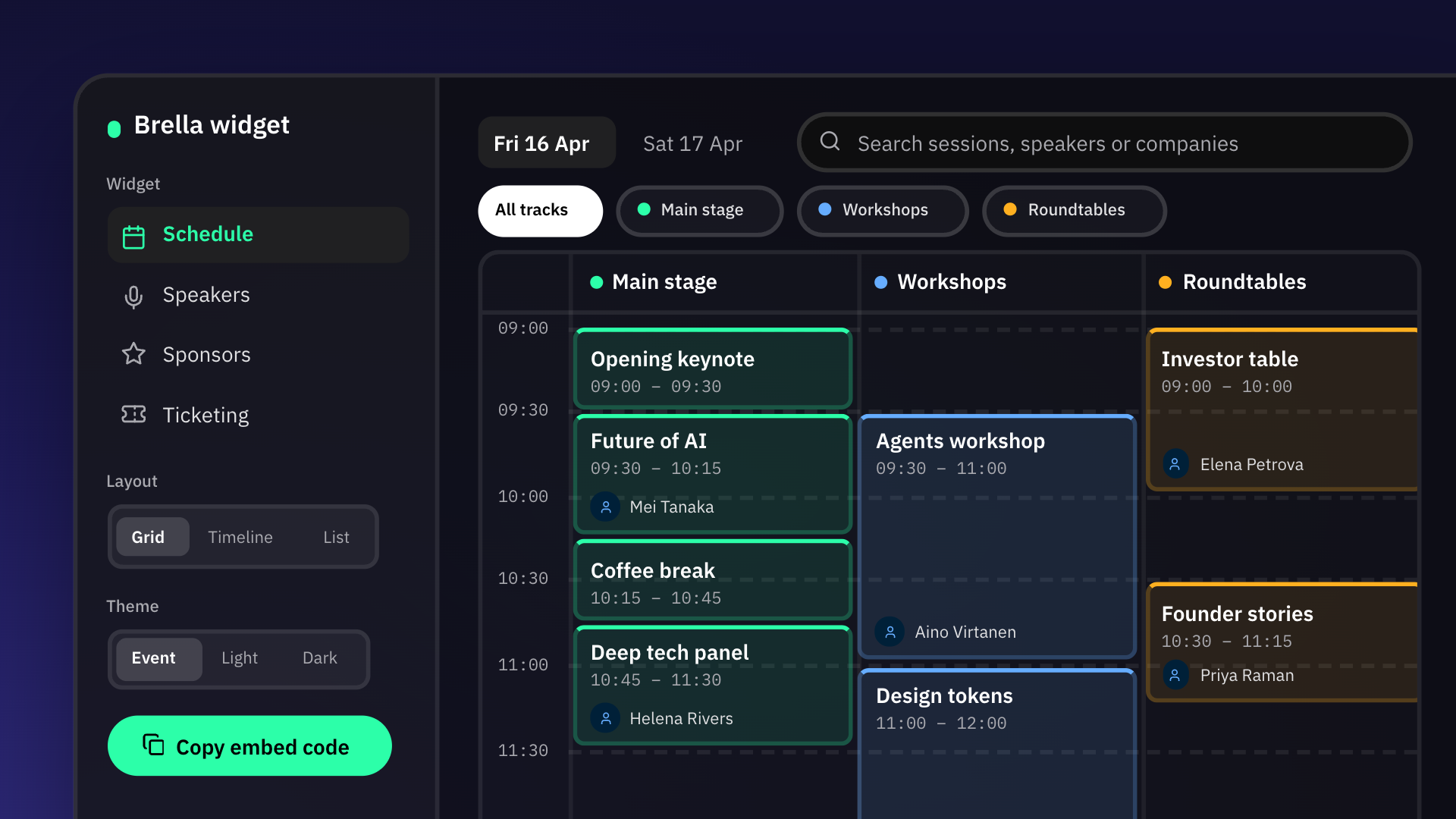Click the Ticketing ticket icon
This screenshot has height=819, width=1456.
133,414
